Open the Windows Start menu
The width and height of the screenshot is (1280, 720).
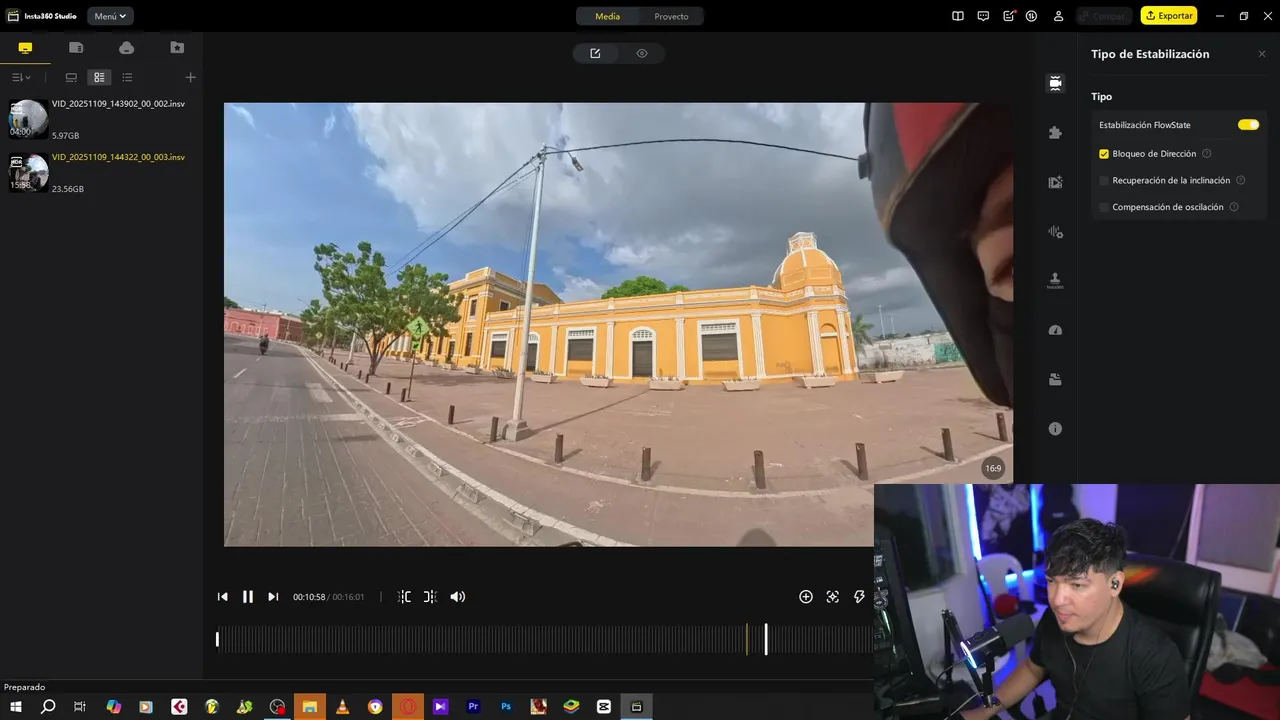coord(16,706)
